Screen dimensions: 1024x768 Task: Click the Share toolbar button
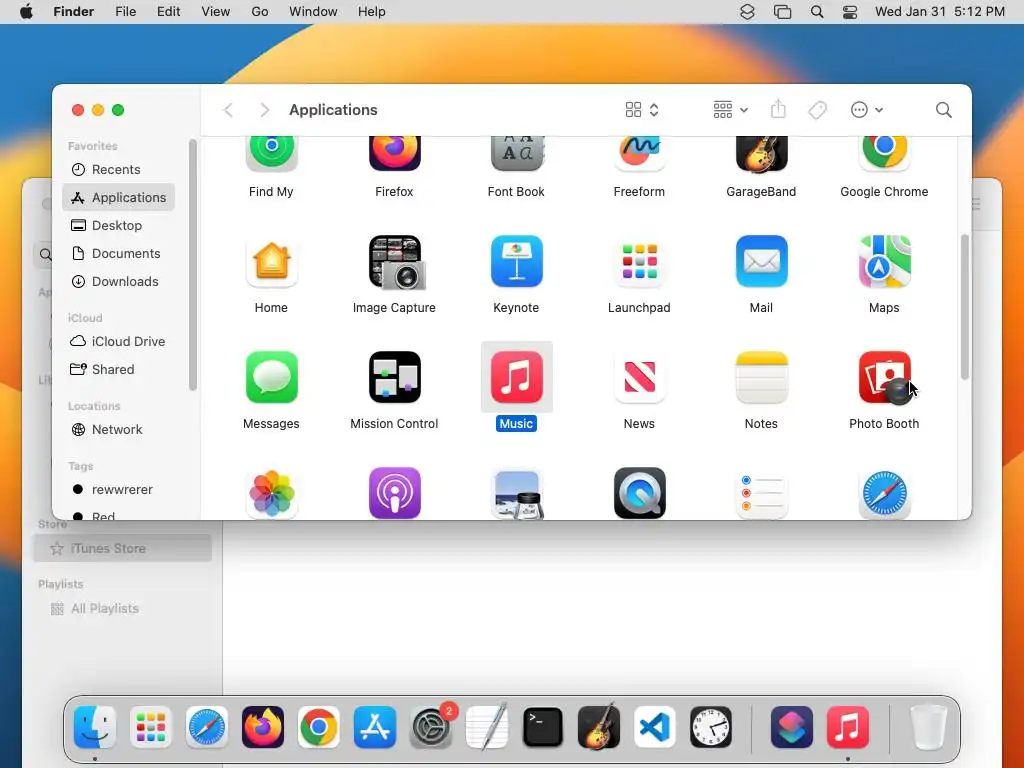tap(778, 110)
